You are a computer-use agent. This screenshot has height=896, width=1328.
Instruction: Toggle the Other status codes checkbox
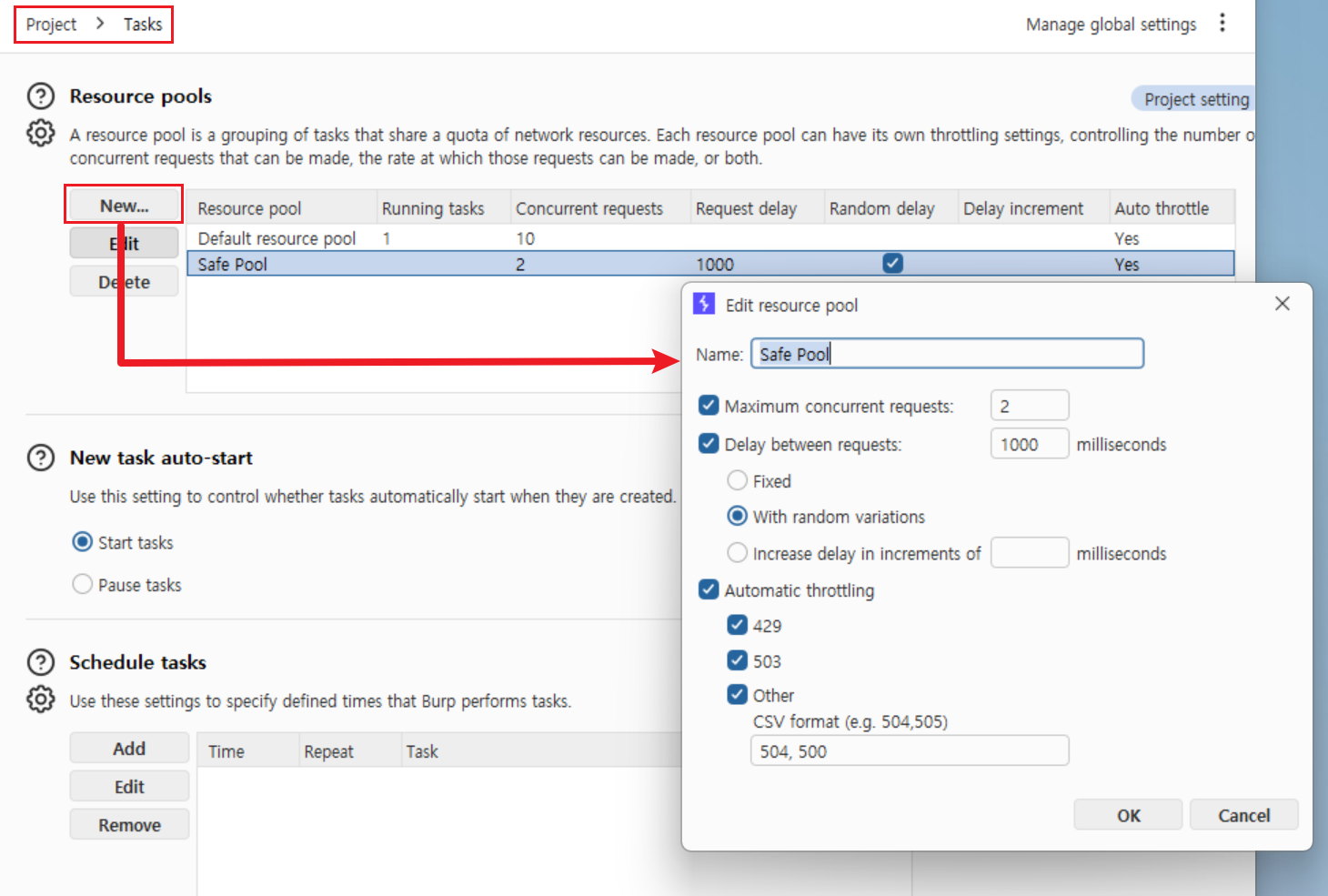738,695
